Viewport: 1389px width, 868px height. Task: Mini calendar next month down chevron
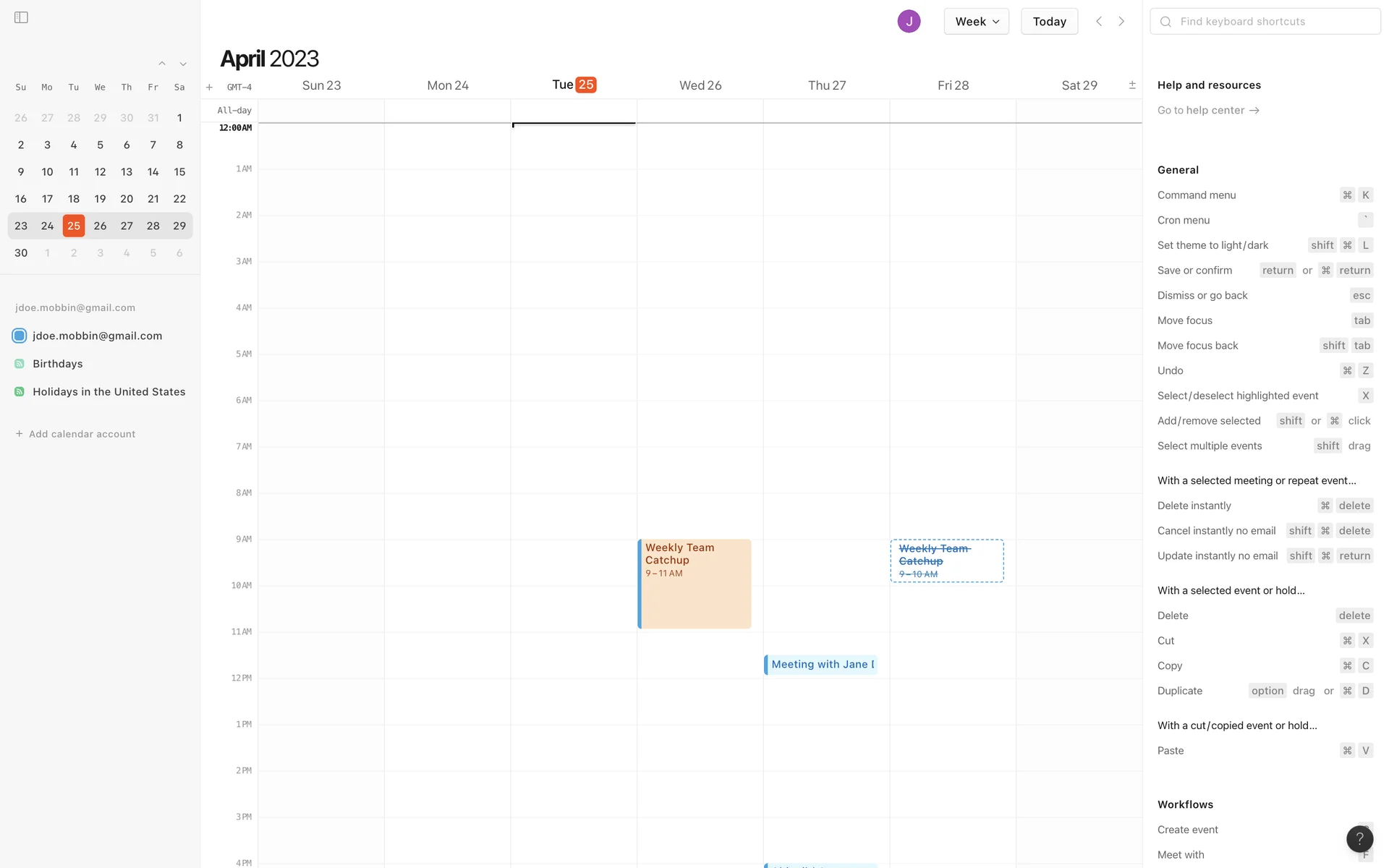183,64
